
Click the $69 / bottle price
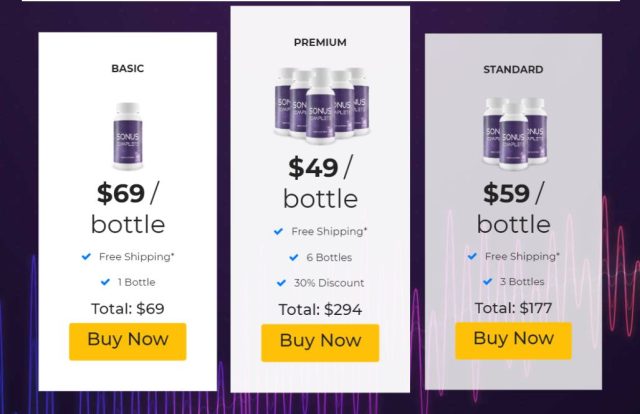128,208
